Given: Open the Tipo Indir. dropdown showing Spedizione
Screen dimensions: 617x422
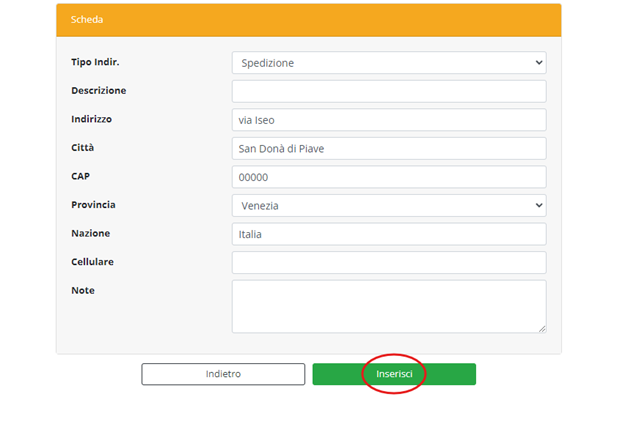Looking at the screenshot, I should pos(388,63).
